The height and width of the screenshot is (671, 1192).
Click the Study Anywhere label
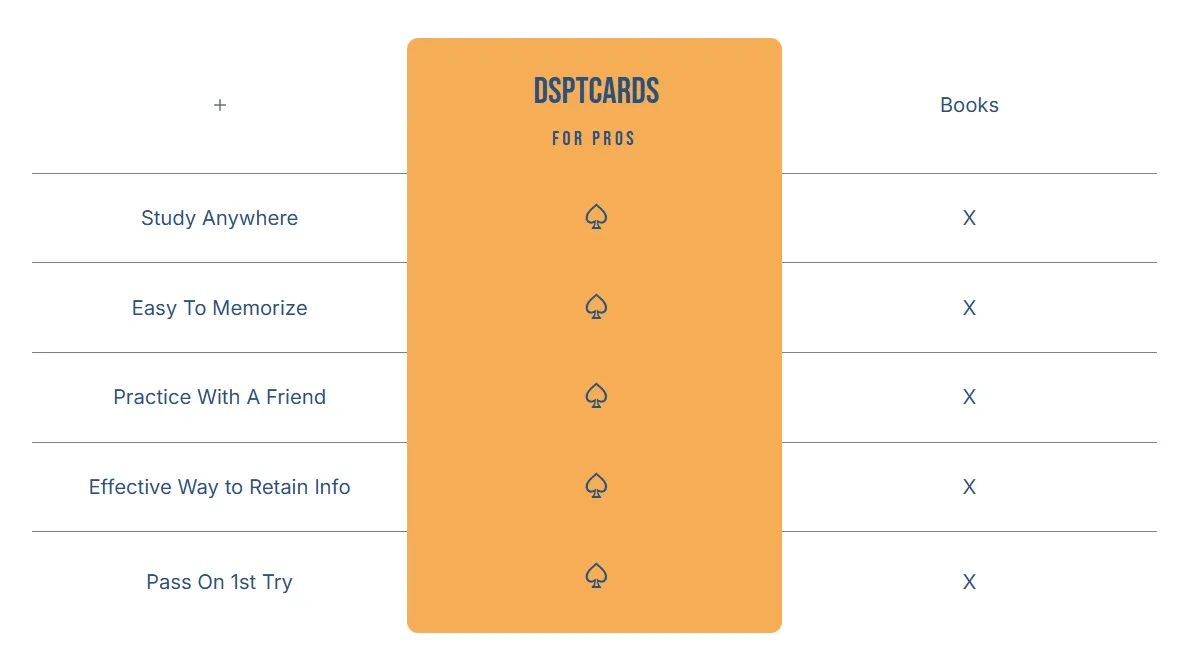(x=220, y=218)
